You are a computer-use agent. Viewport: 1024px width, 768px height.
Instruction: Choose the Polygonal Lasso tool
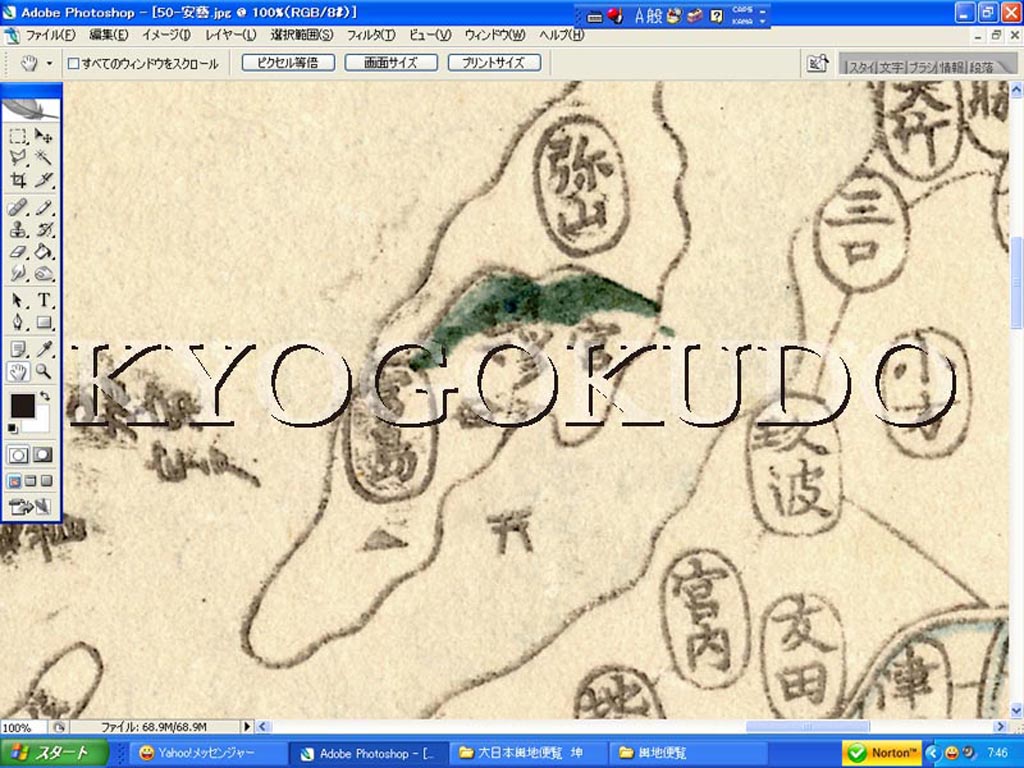(18, 157)
